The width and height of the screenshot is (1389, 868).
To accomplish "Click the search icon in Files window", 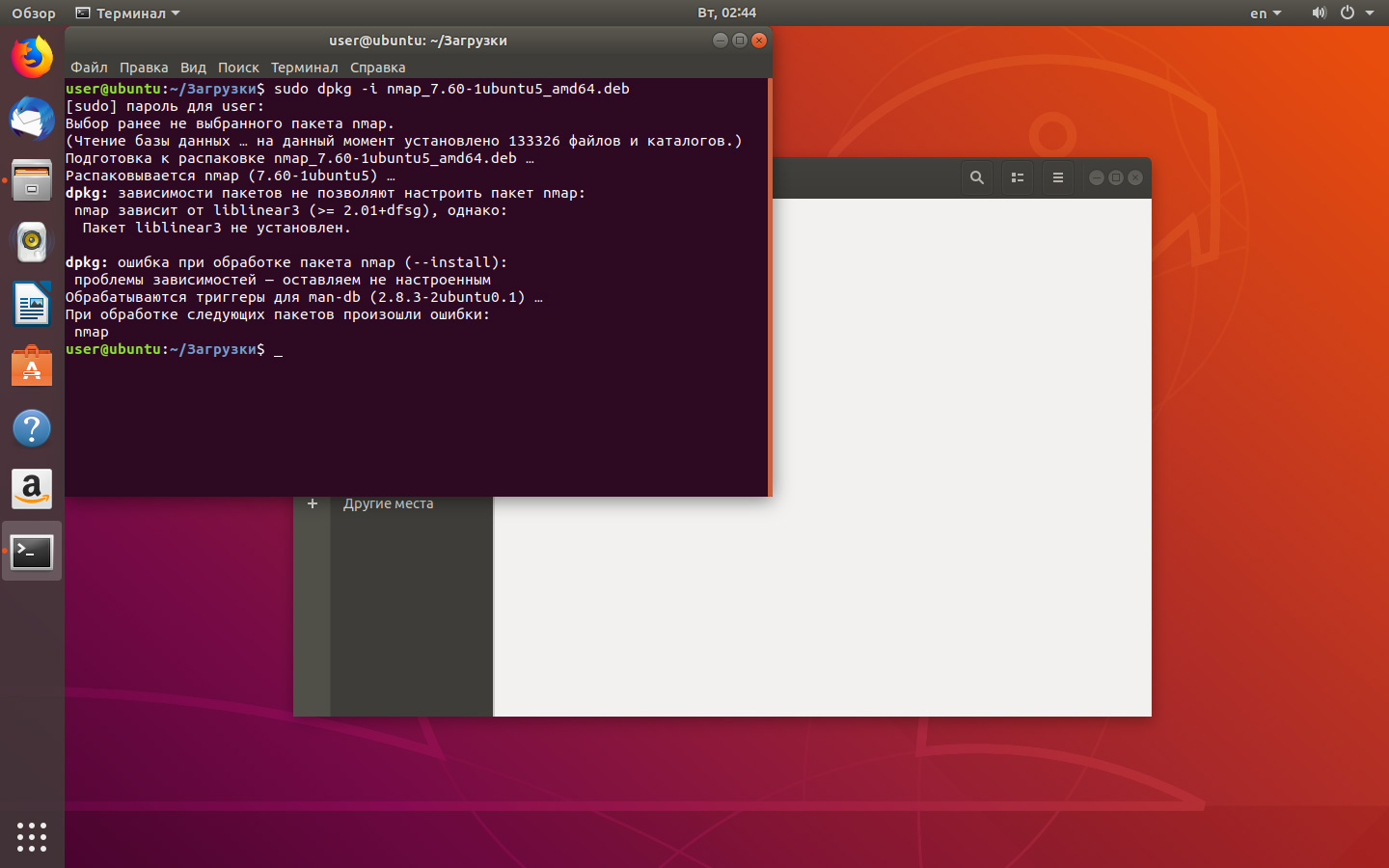I will click(x=977, y=177).
